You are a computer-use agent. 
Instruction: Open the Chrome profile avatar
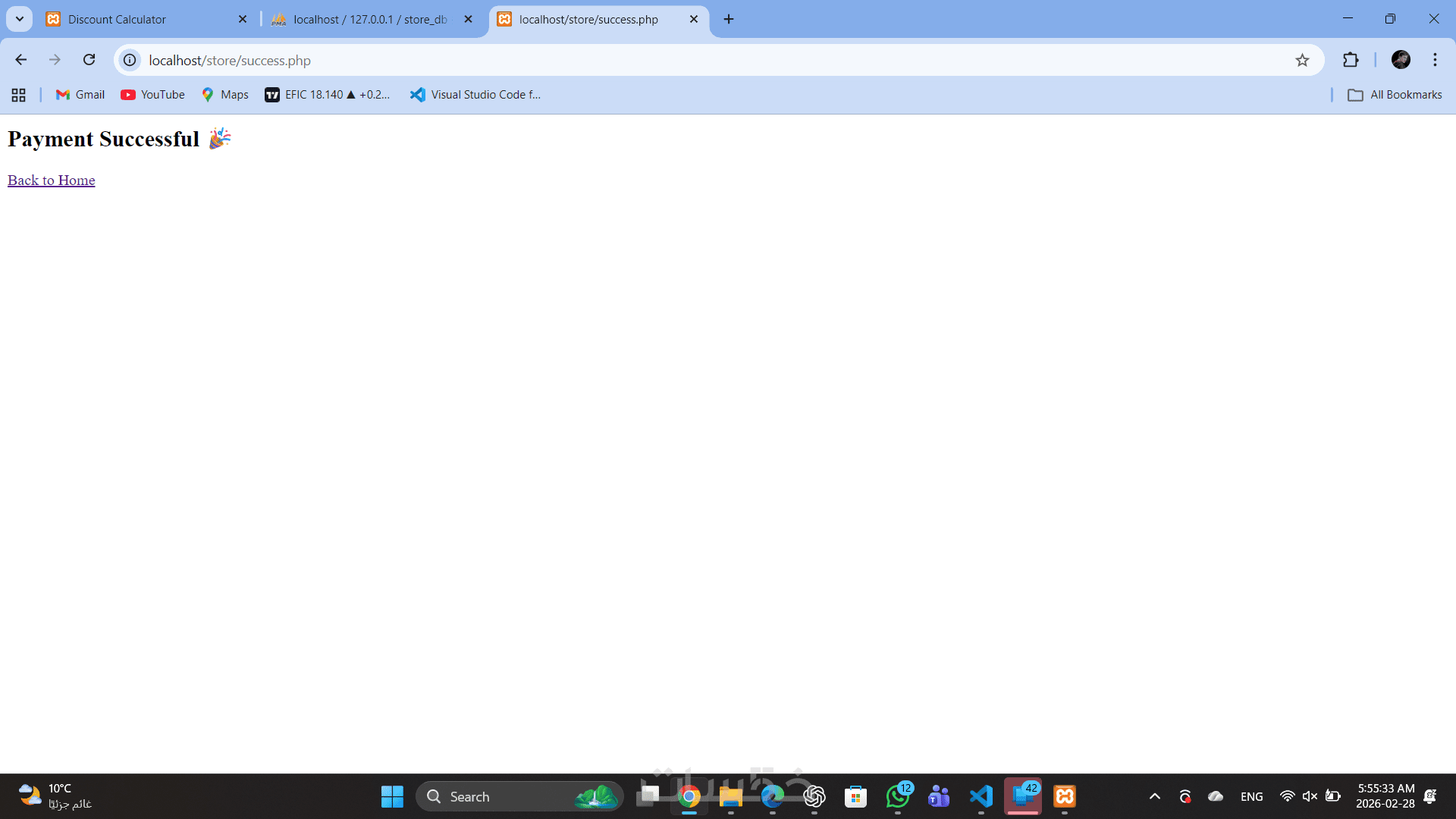coord(1401,60)
